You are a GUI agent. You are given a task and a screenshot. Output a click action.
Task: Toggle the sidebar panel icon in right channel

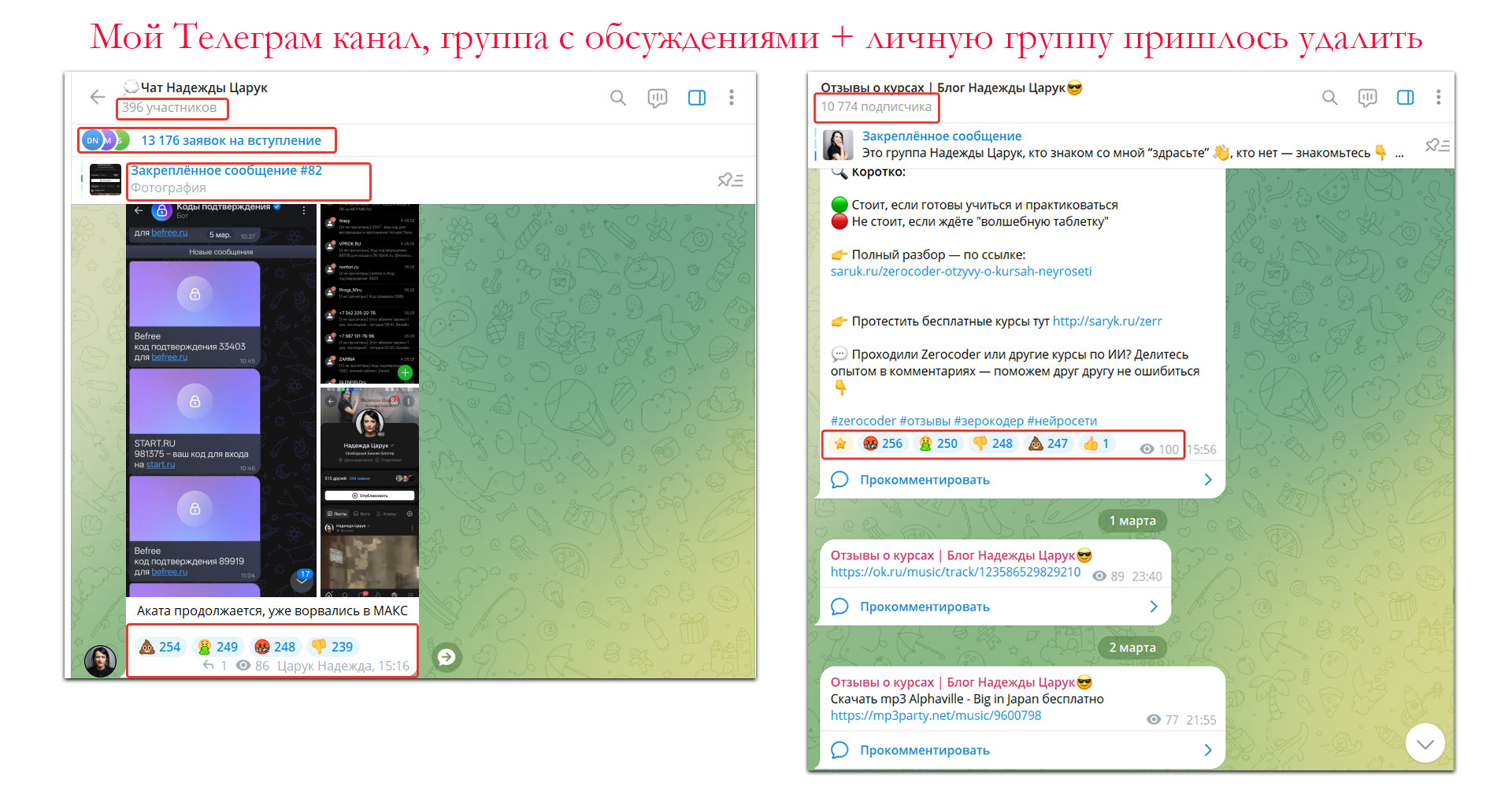pyautogui.click(x=1405, y=98)
